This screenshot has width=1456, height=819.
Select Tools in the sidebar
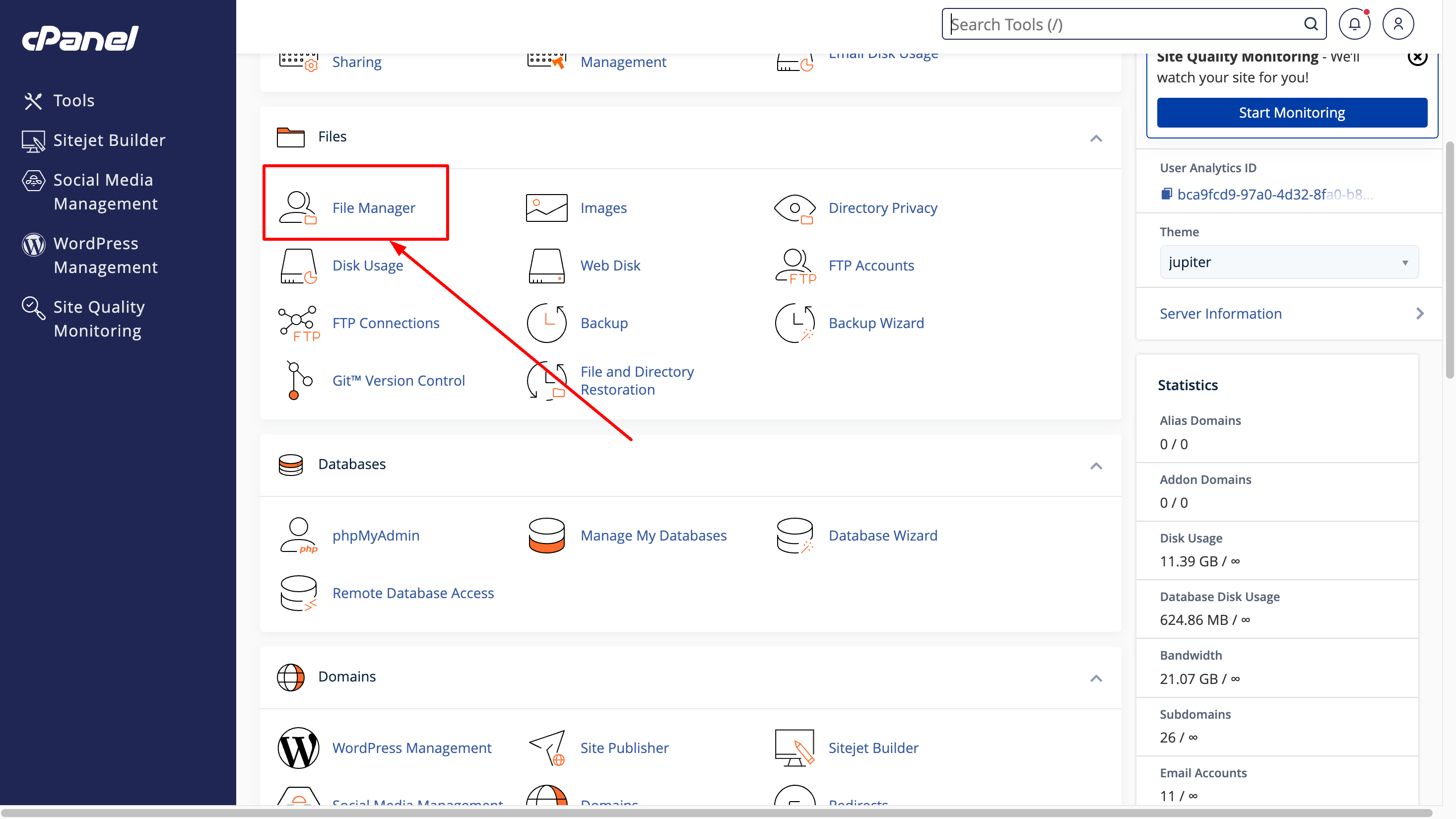click(x=60, y=101)
